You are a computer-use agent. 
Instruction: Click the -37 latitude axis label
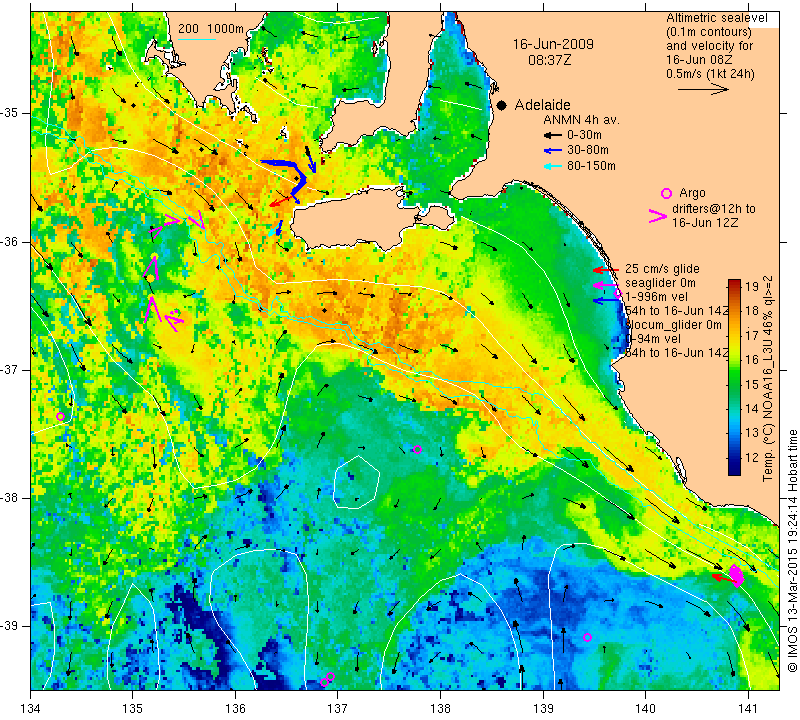[x=10, y=369]
